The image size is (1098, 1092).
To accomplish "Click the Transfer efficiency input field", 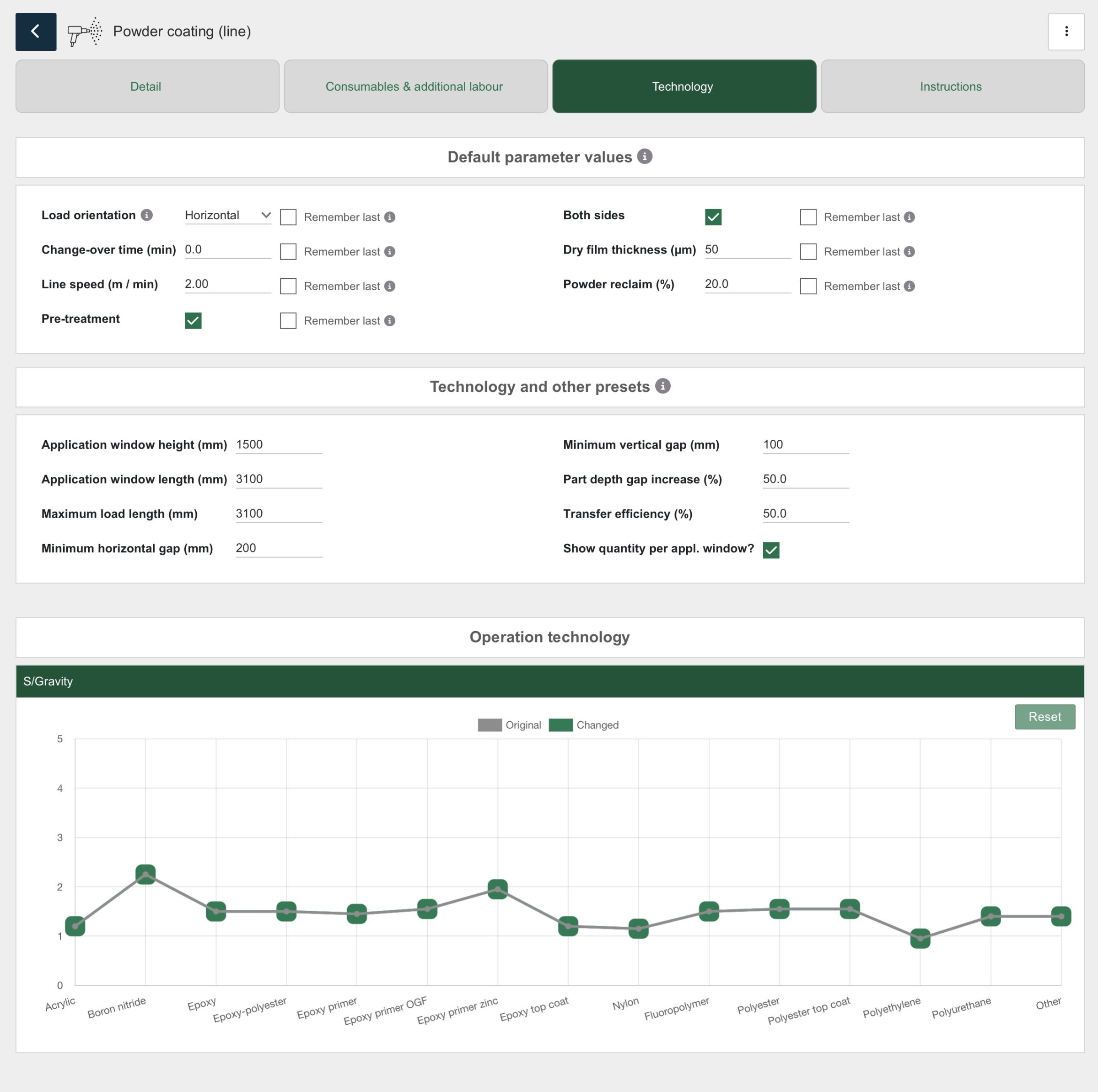I will click(x=805, y=514).
